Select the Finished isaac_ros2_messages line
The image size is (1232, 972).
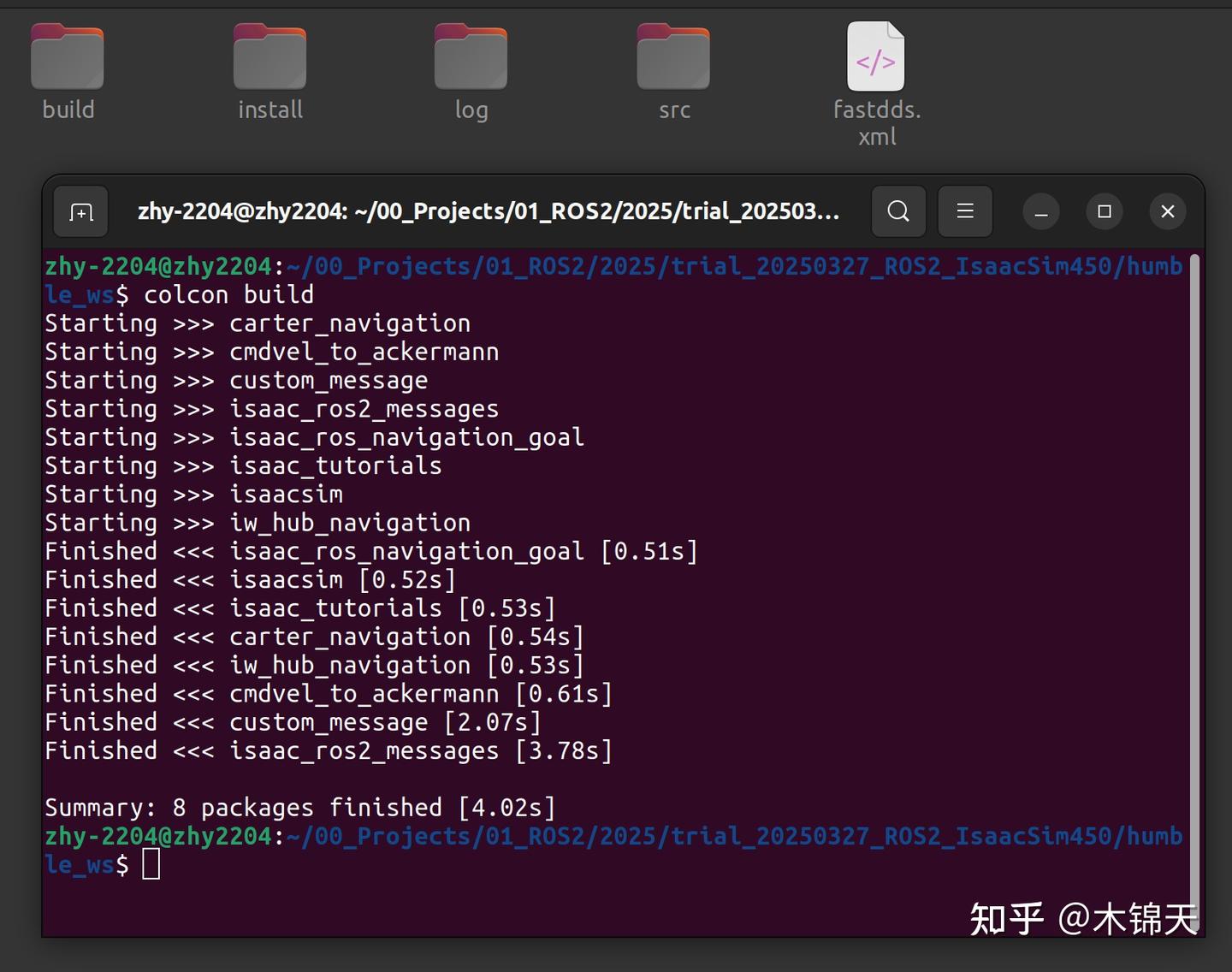pos(328,750)
